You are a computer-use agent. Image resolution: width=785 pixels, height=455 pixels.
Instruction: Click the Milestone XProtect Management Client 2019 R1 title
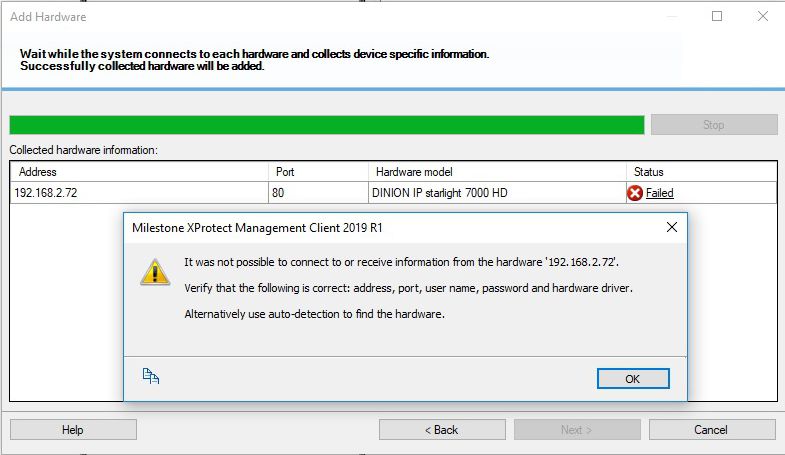257,228
